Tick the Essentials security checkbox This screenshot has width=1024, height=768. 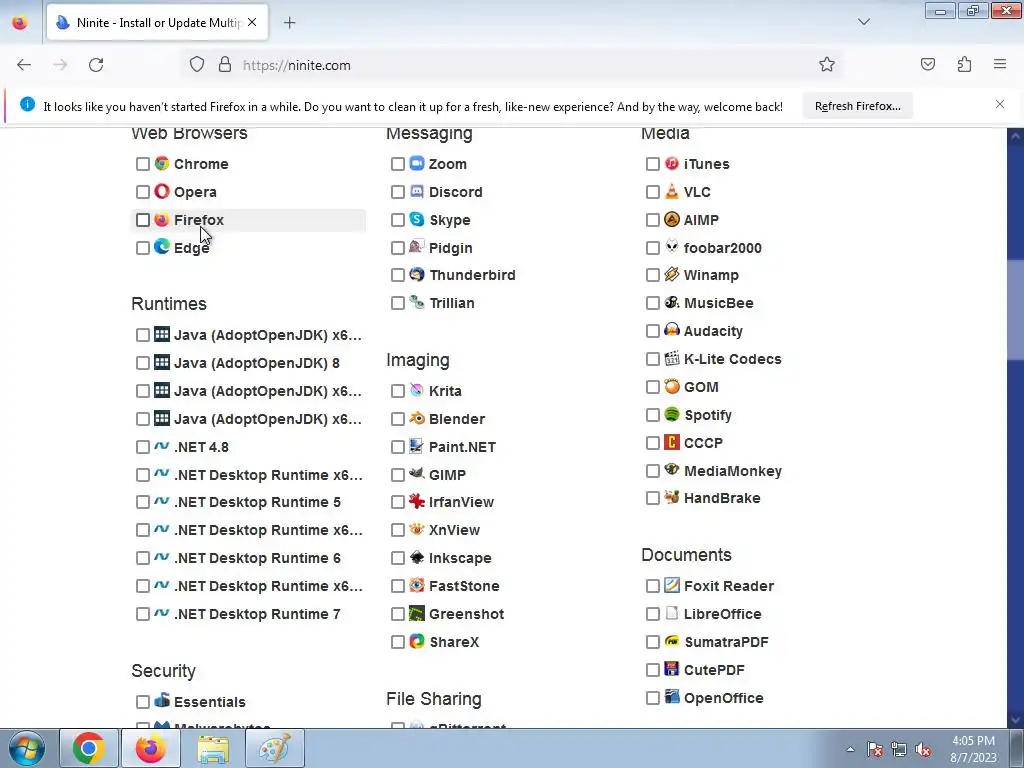143,702
